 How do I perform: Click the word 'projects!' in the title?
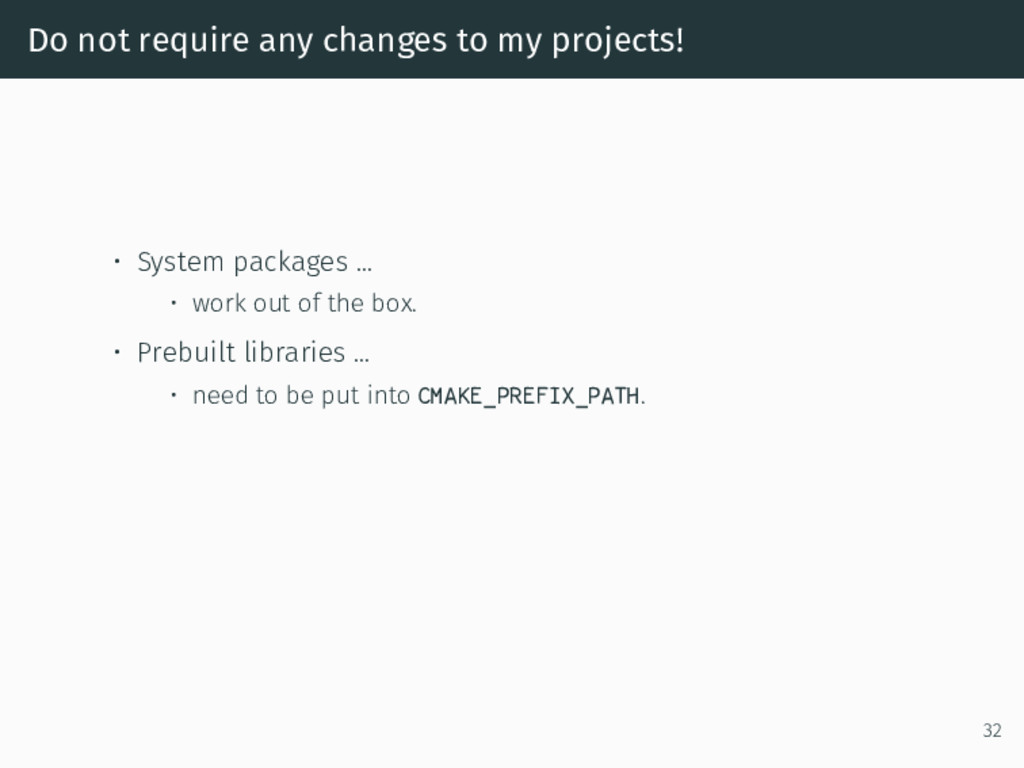(x=618, y=42)
